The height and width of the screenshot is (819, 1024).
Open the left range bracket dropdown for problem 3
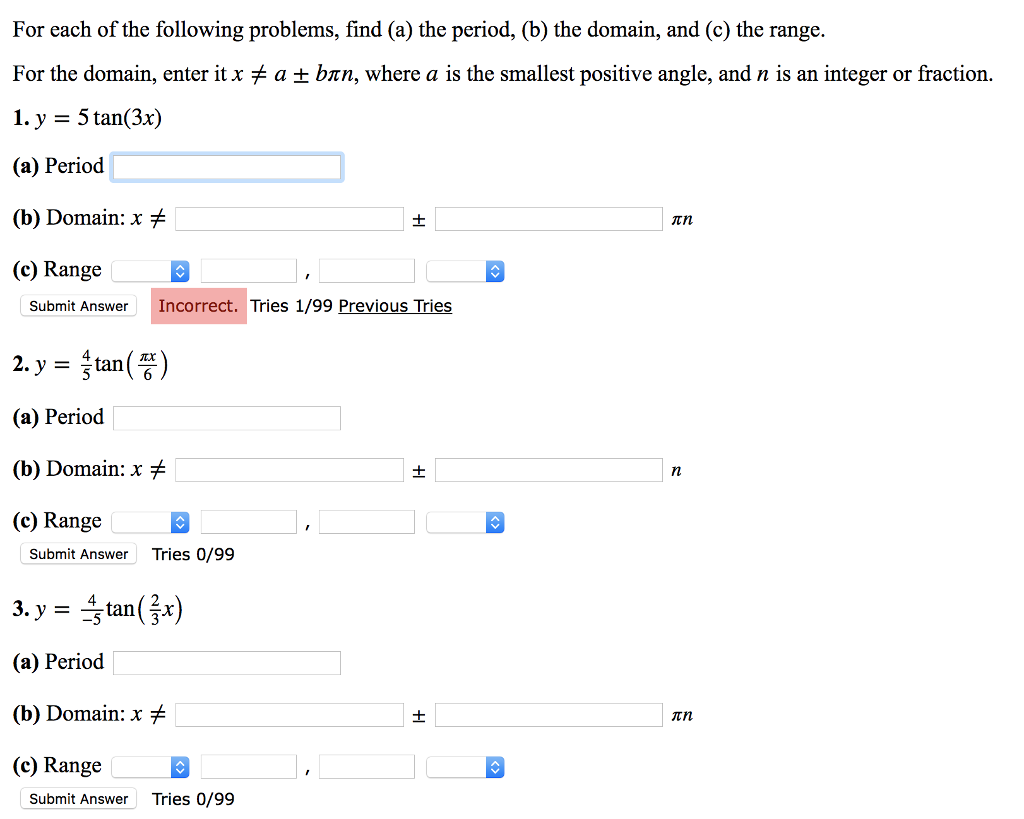[x=151, y=766]
